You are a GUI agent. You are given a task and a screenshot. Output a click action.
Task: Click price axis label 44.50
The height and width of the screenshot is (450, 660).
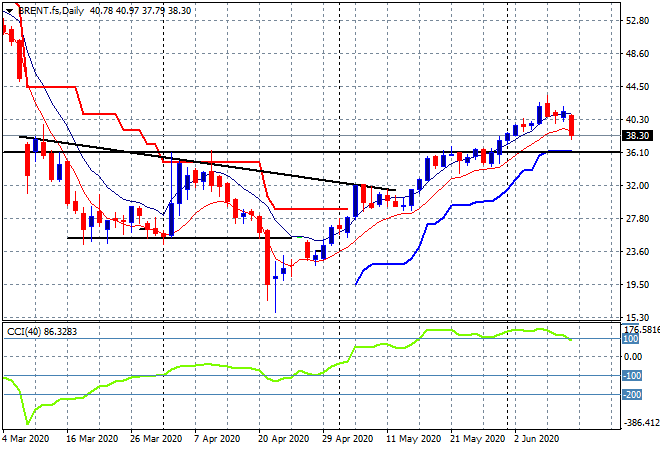point(637,86)
